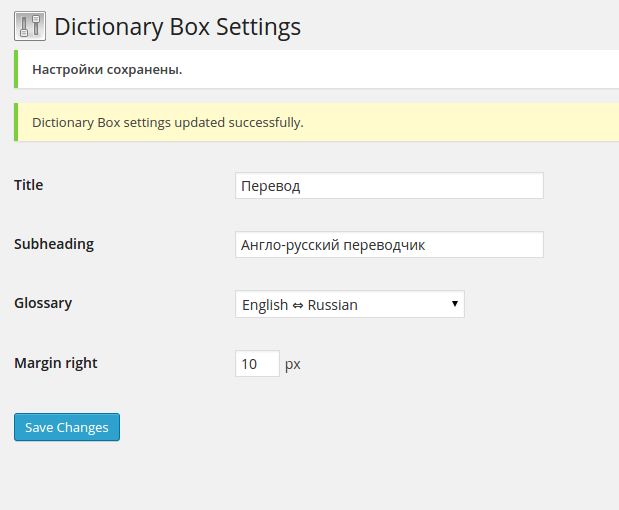
Task: Open the Glossary language dropdown
Action: tap(349, 304)
